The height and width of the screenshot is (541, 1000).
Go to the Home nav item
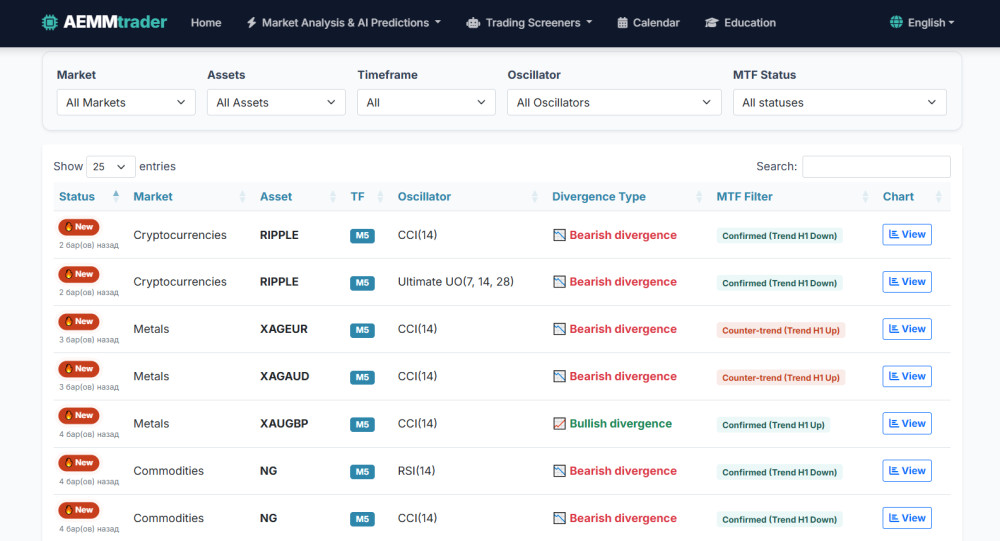(x=206, y=23)
